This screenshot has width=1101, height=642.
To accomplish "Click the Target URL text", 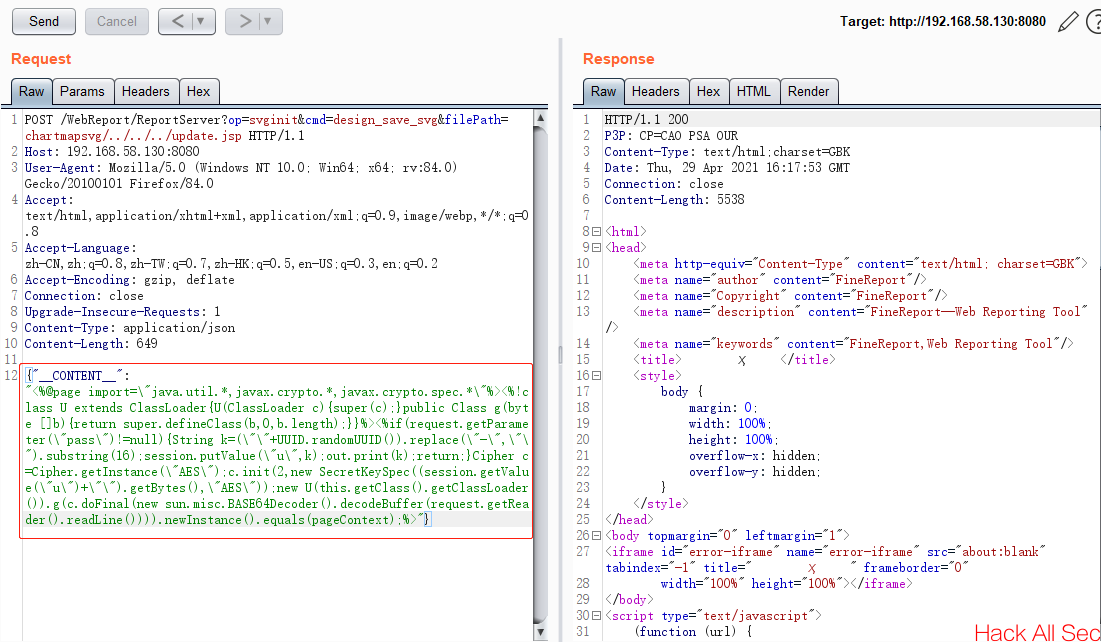I will (x=943, y=22).
